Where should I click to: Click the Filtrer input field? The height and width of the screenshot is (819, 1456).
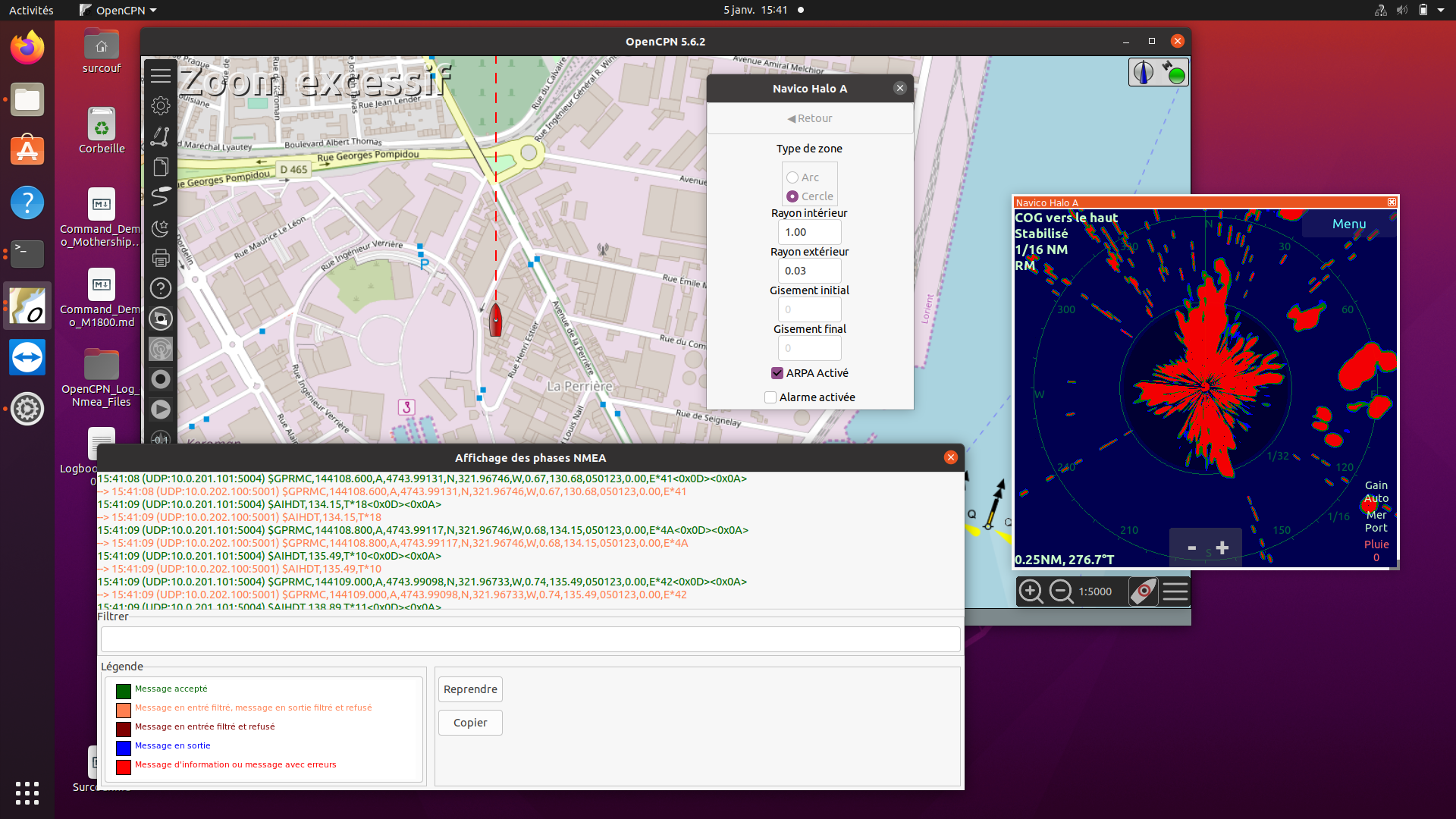pos(529,639)
